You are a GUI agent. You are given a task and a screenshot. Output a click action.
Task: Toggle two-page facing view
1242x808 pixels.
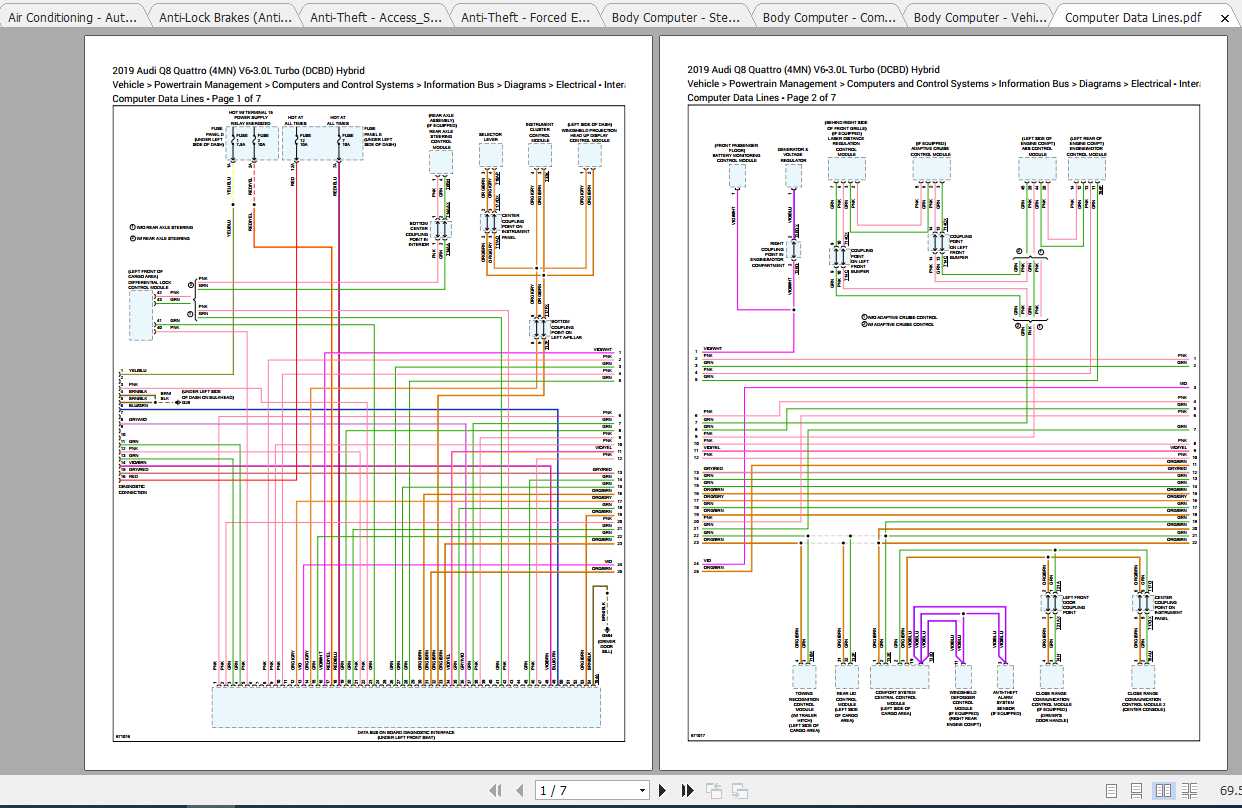coord(1163,790)
